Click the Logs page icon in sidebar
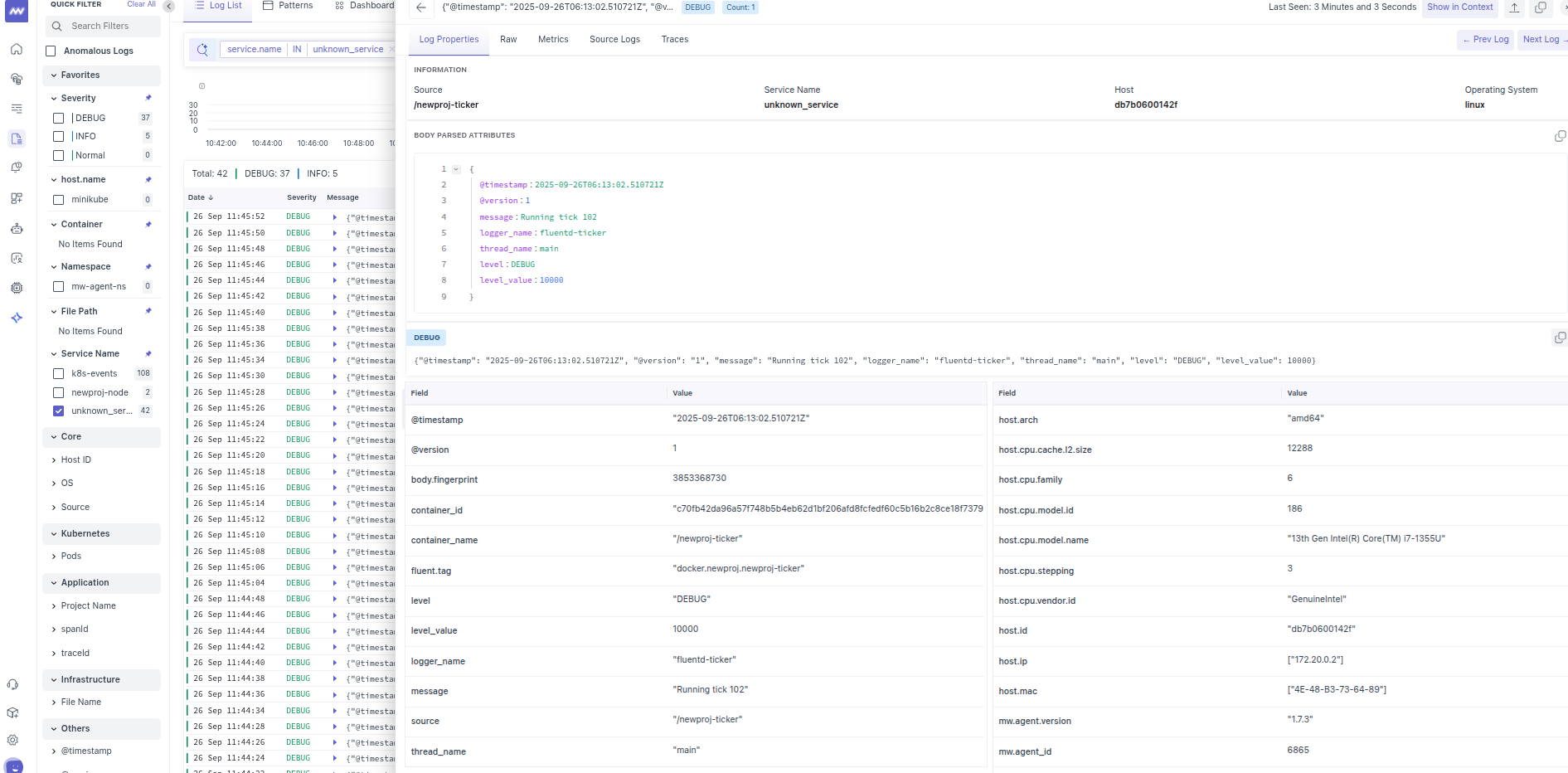This screenshot has height=773, width=1568. pos(16,139)
